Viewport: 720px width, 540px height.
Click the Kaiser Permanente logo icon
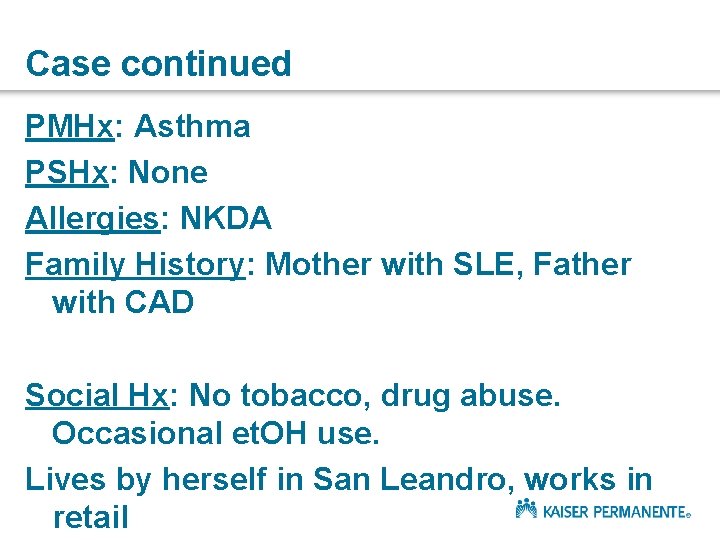pos(526,509)
